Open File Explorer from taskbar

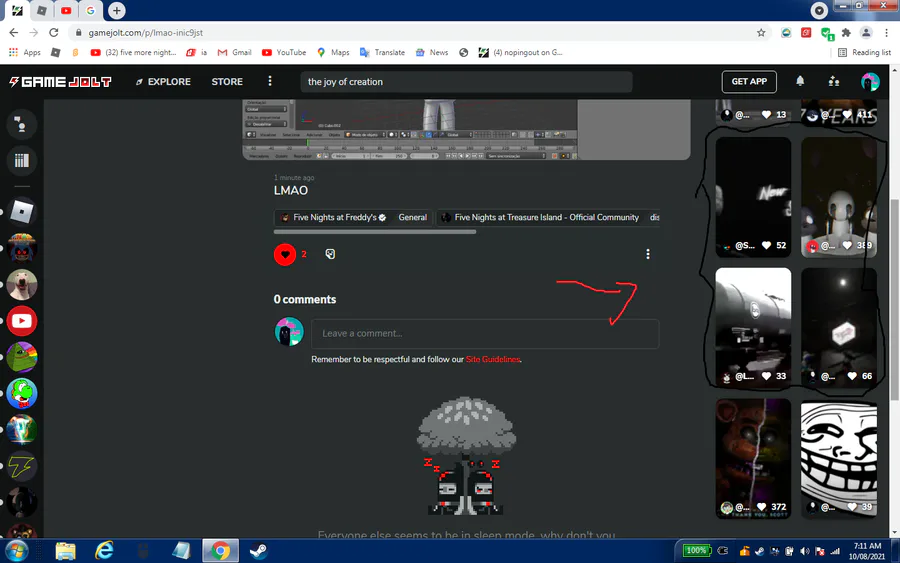point(65,551)
